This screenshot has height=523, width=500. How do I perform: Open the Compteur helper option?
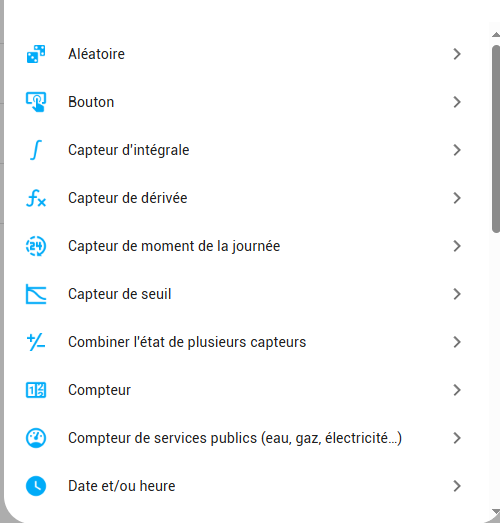pyautogui.click(x=245, y=390)
